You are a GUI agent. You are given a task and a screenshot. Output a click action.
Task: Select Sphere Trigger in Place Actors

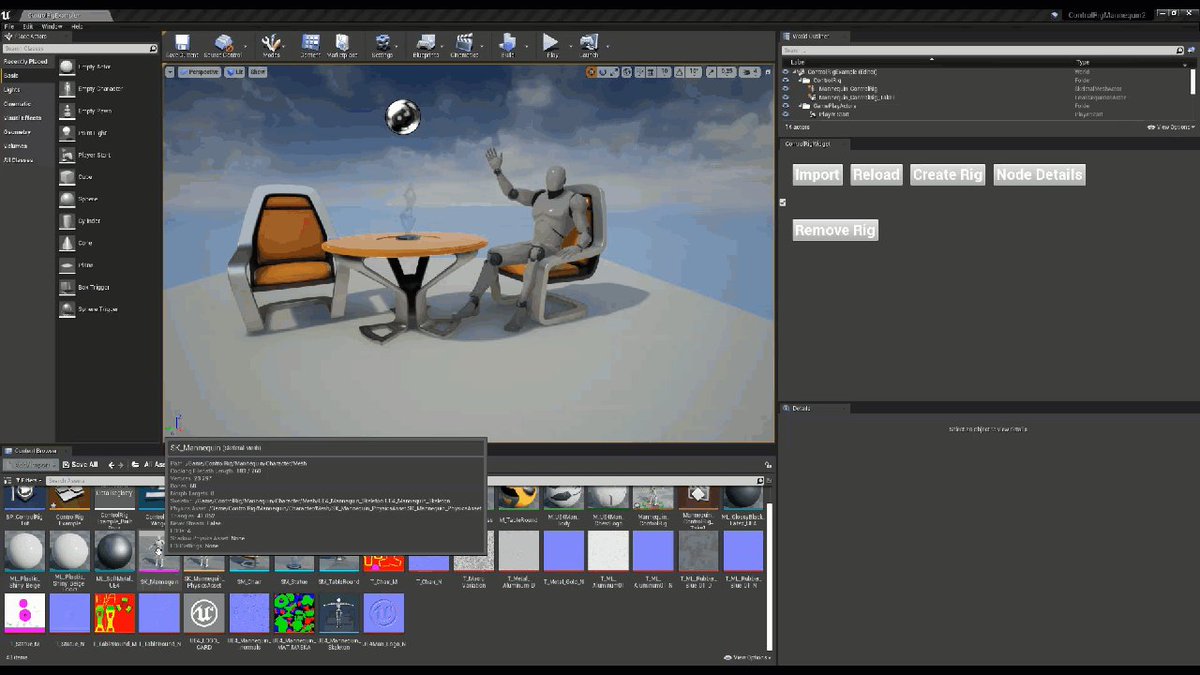[x=108, y=309]
